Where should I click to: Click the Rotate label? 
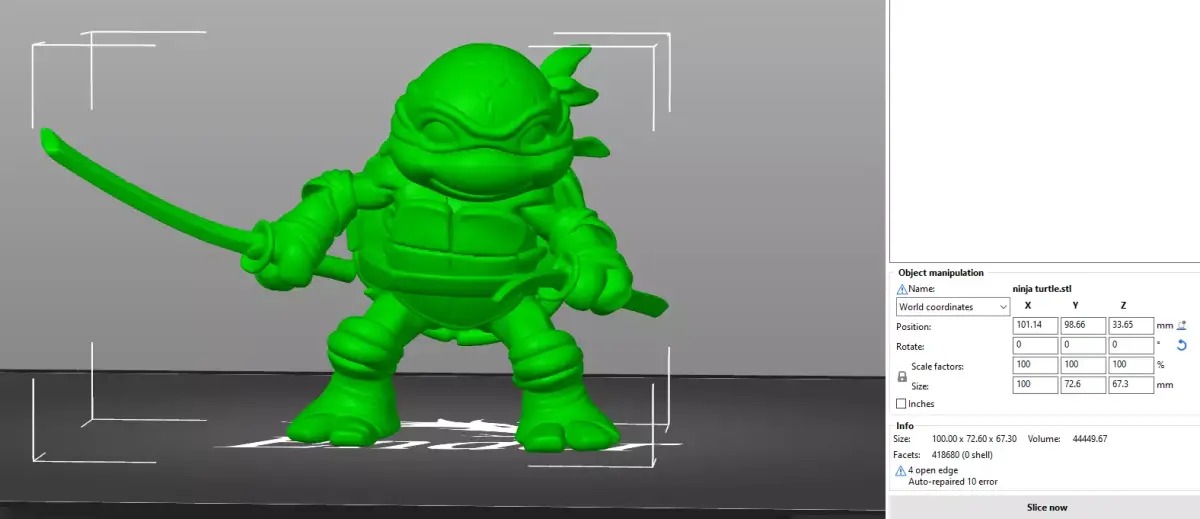912,346
